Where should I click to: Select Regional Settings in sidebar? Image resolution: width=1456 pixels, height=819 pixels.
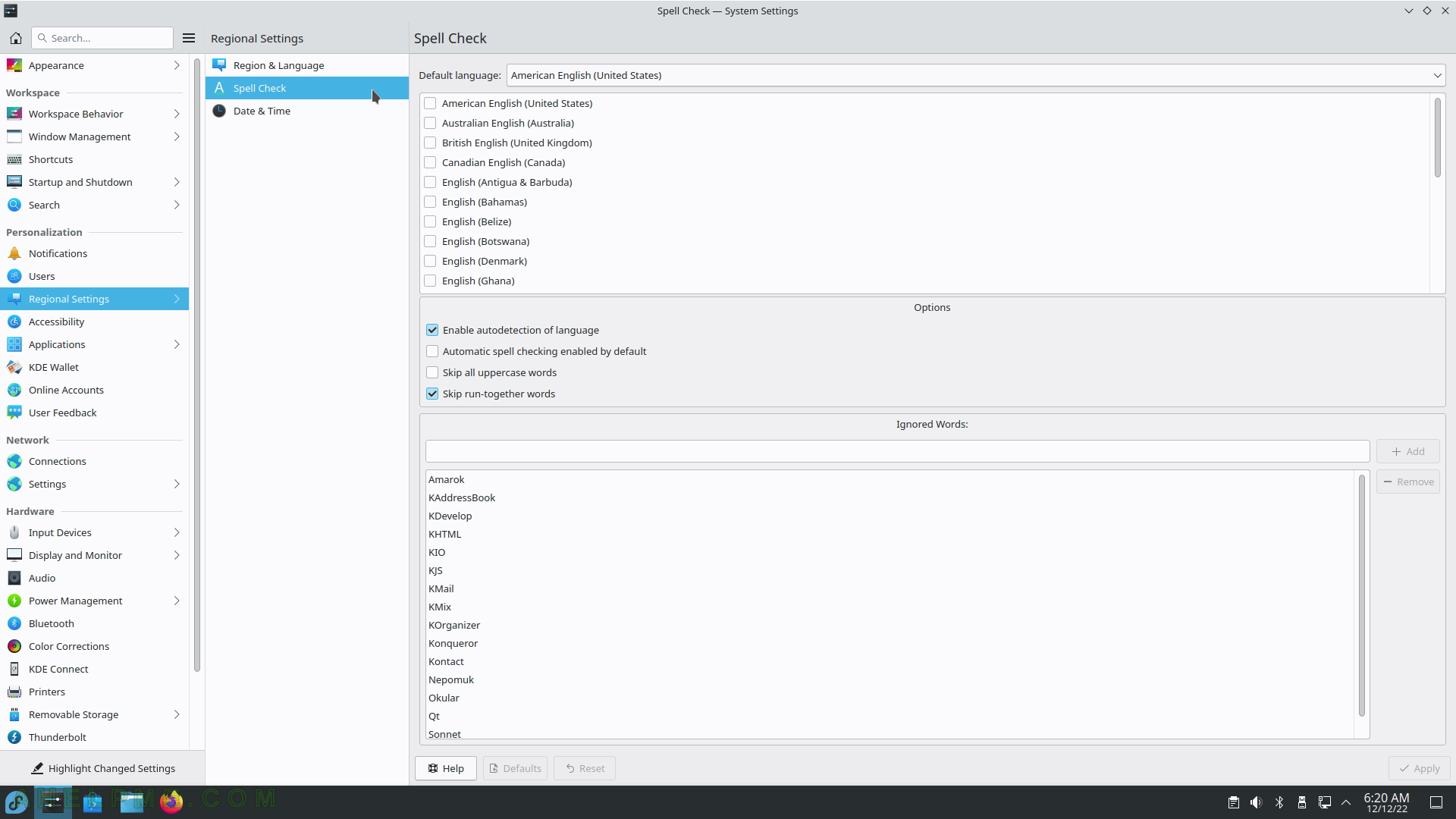[94, 299]
